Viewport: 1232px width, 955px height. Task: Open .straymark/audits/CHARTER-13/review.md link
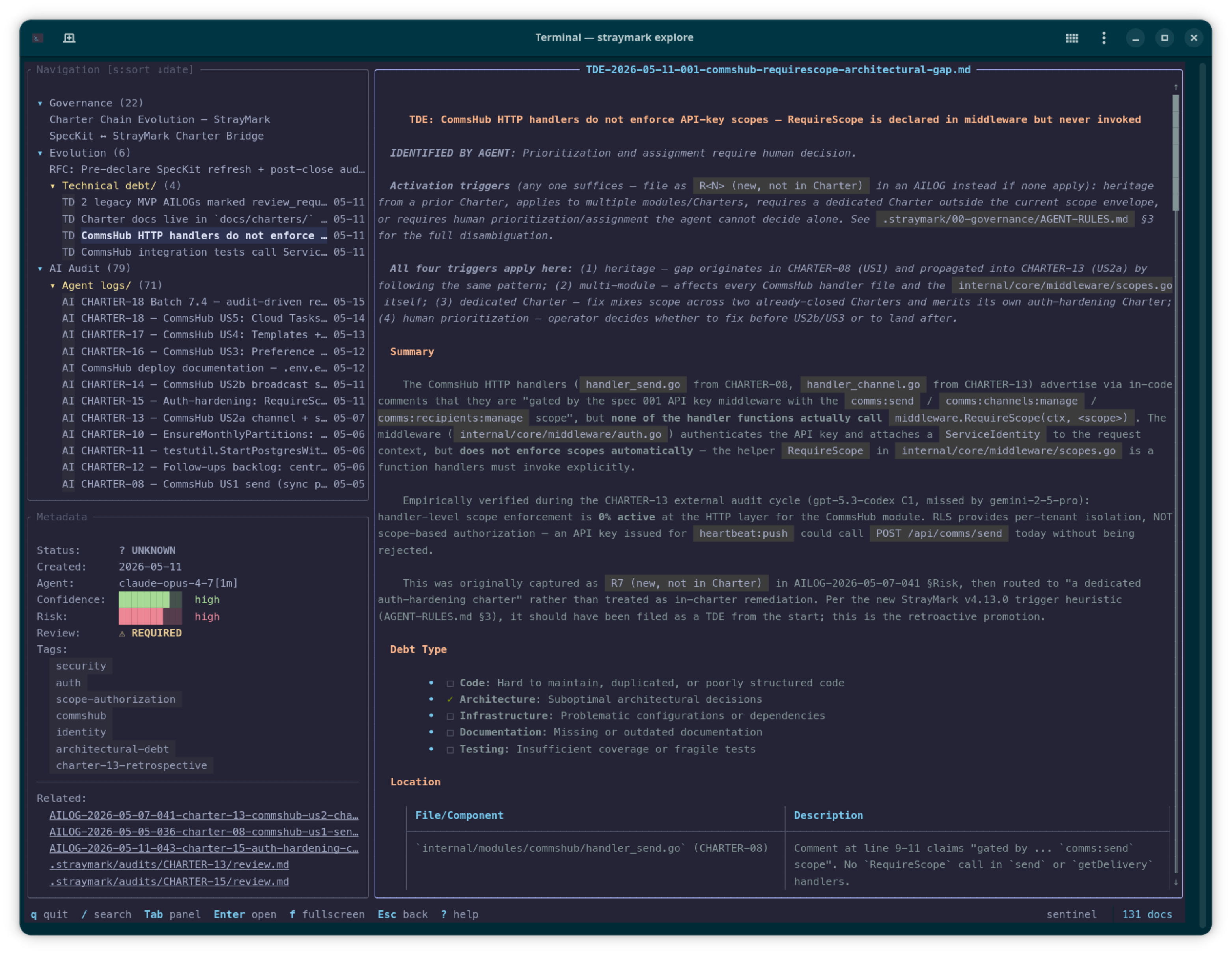click(169, 865)
